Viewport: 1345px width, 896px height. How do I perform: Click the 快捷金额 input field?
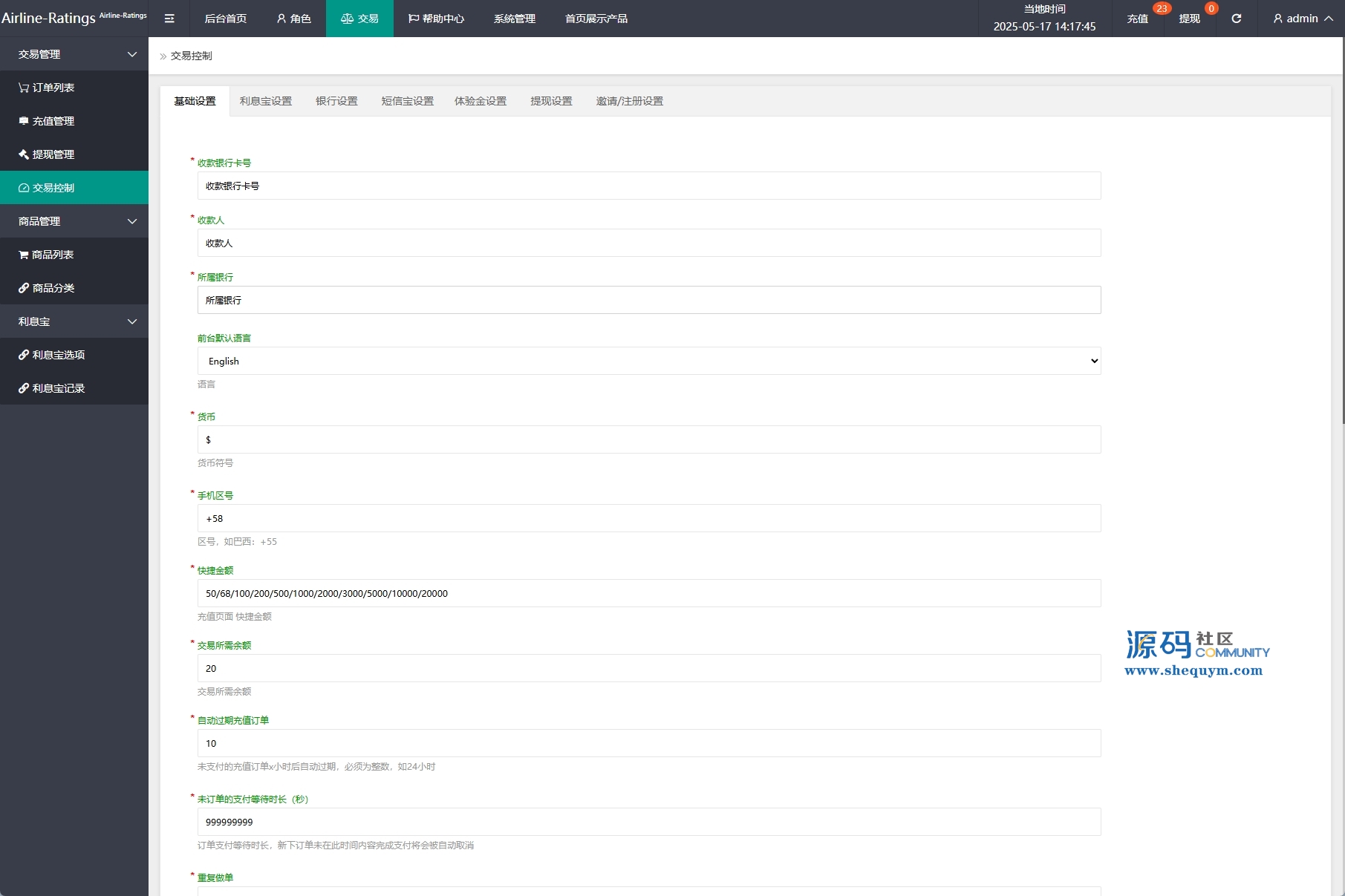click(648, 593)
